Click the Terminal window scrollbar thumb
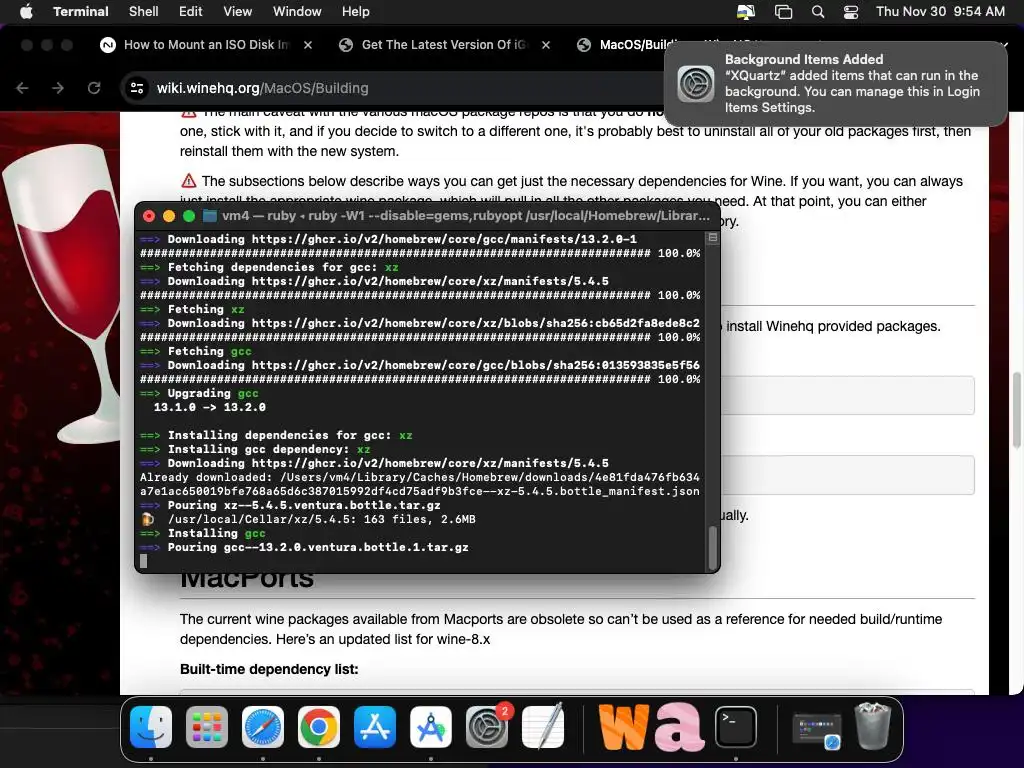The height and width of the screenshot is (768, 1024). tap(712, 547)
